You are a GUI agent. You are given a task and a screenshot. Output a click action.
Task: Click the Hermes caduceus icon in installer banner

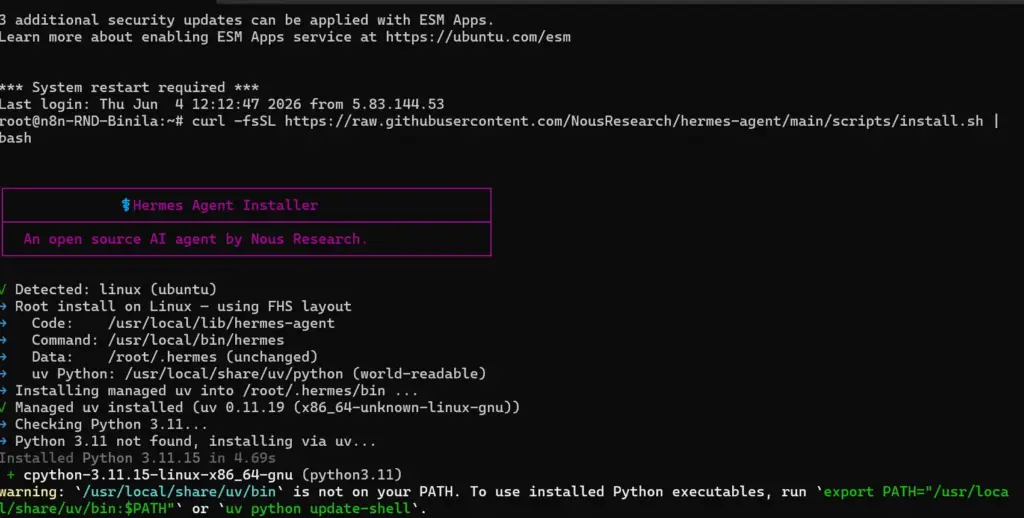point(126,205)
